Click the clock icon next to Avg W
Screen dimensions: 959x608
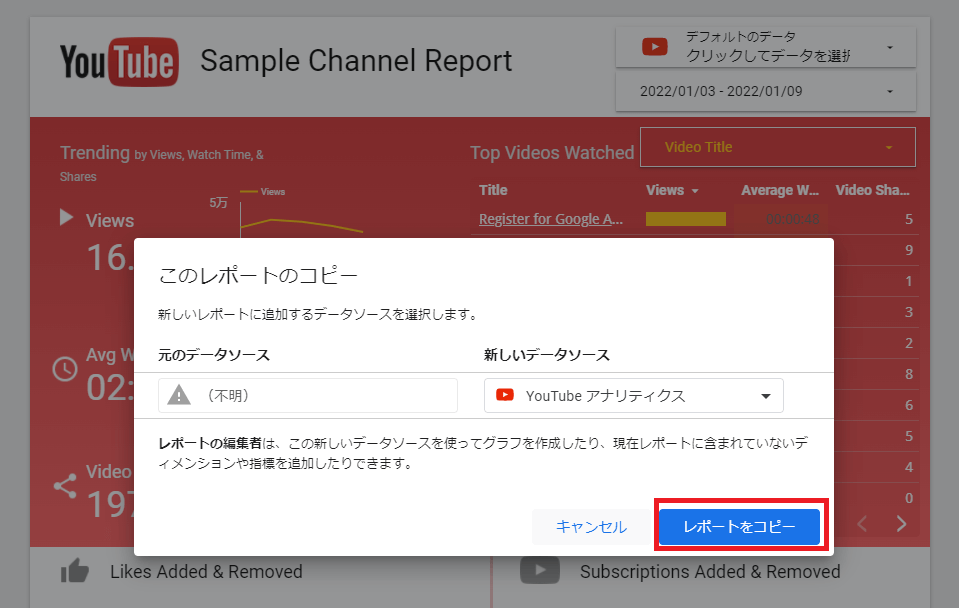[x=65, y=369]
